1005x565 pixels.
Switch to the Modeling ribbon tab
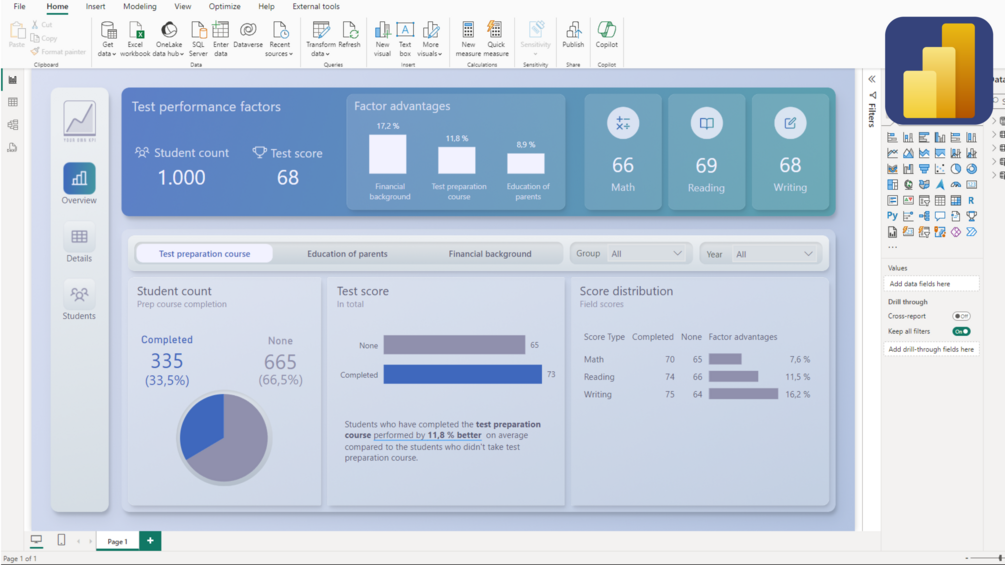pos(140,6)
